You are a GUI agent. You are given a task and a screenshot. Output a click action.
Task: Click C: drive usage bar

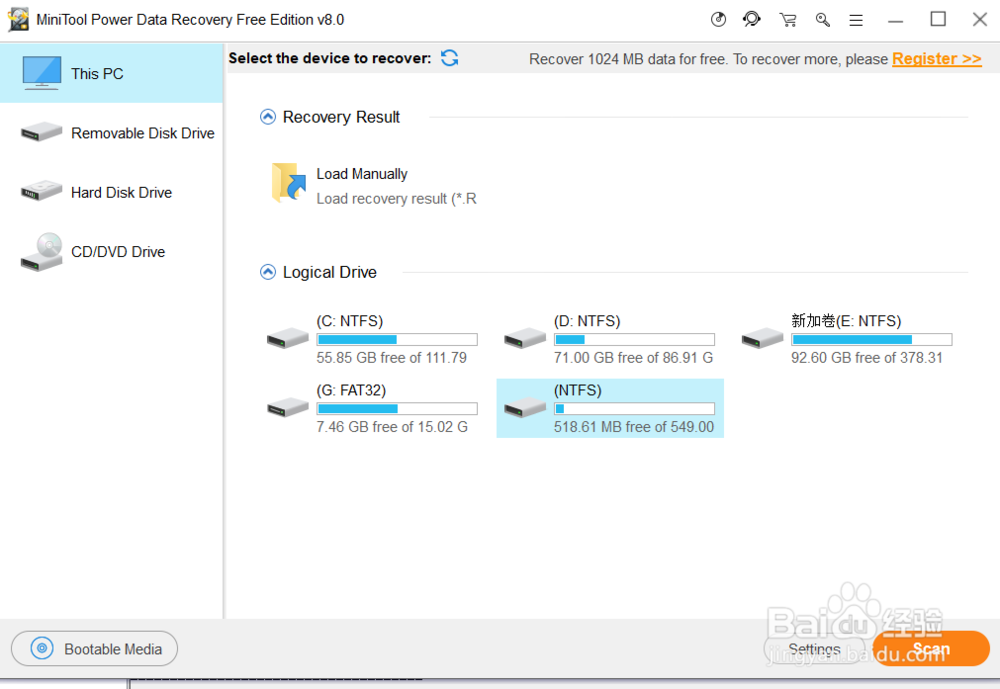(x=397, y=339)
